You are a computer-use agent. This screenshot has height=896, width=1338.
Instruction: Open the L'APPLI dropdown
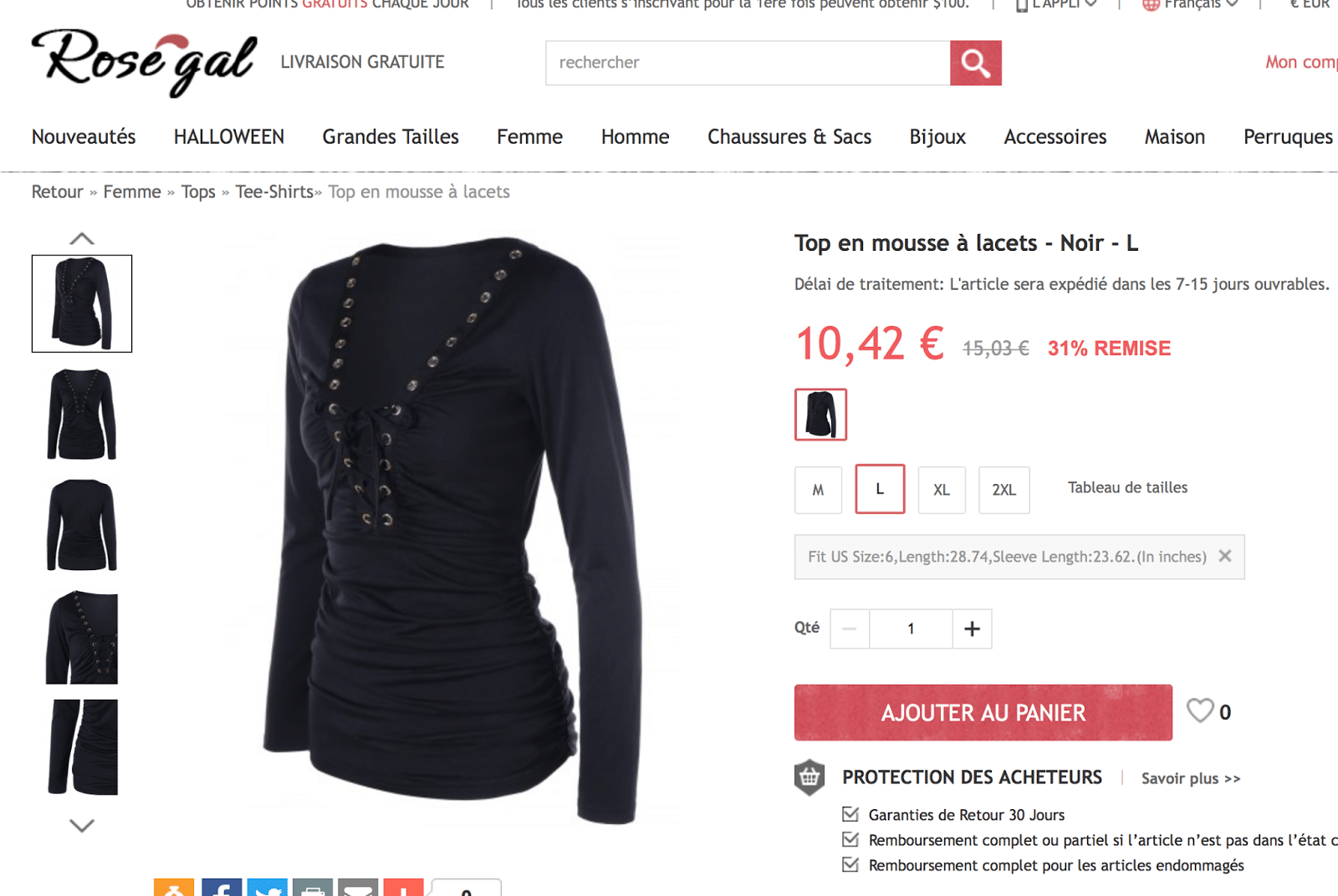coord(1055,4)
